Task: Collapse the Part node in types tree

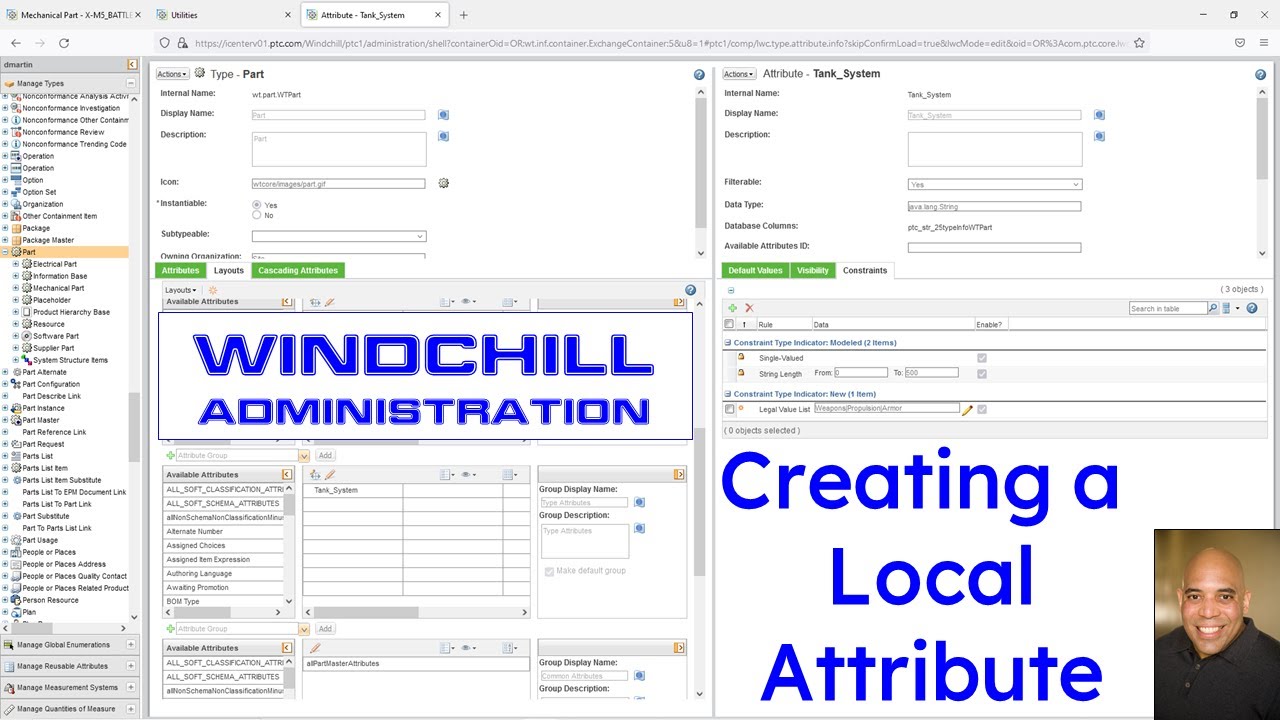Action: [5, 252]
